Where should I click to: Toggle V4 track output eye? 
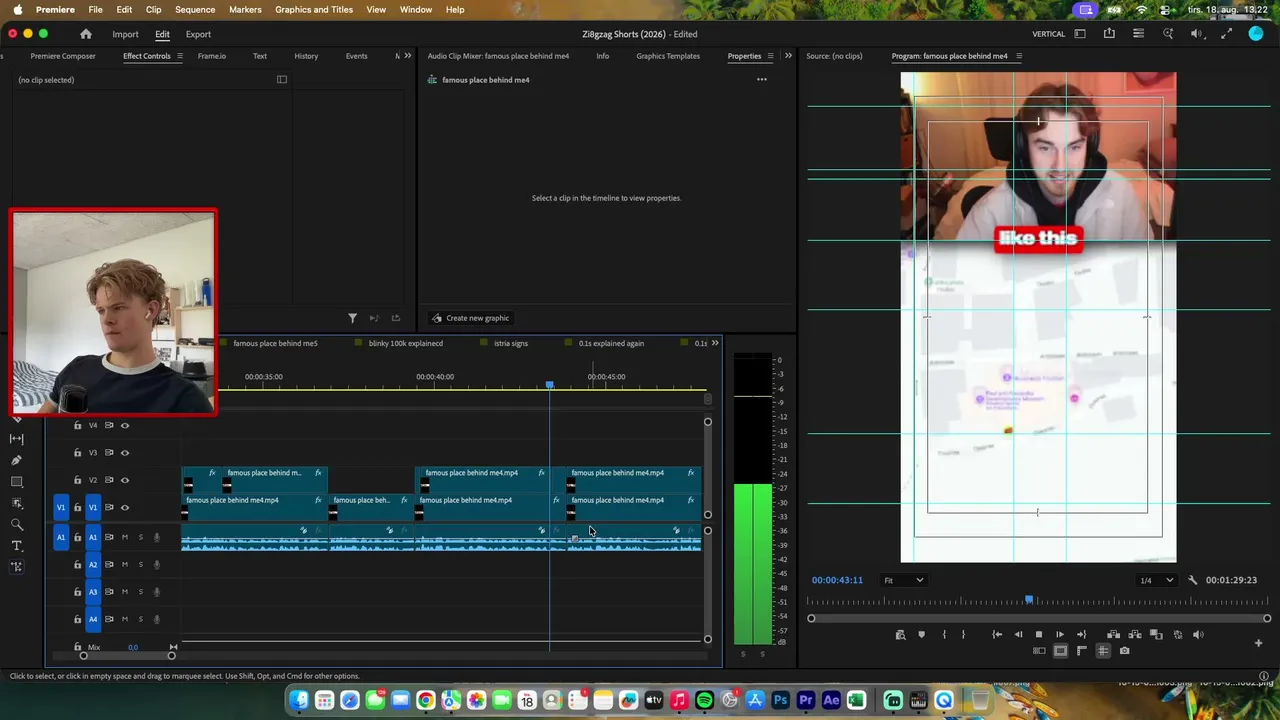pos(125,425)
